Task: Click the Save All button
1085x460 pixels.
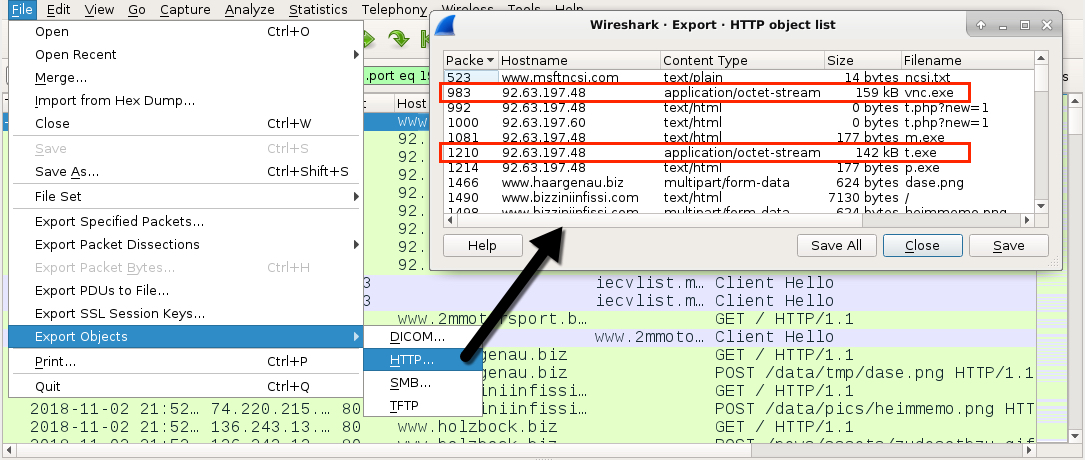Action: click(837, 246)
